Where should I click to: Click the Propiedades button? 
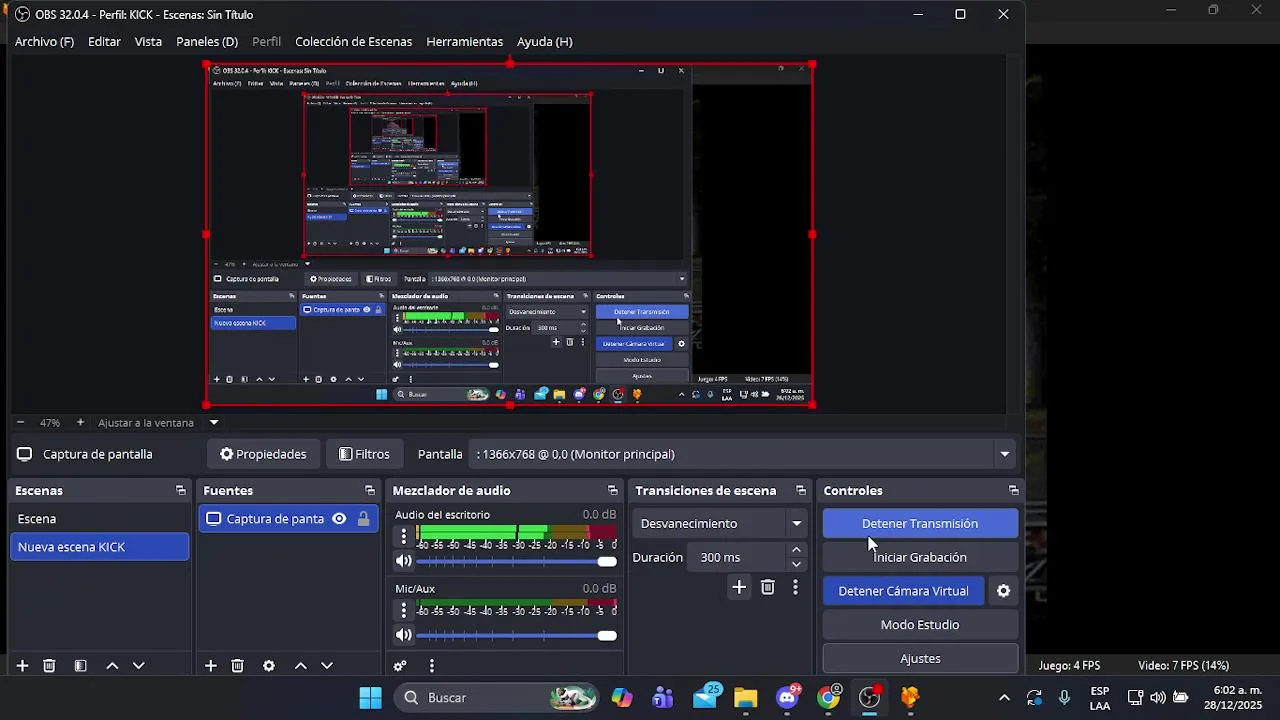[x=263, y=454]
